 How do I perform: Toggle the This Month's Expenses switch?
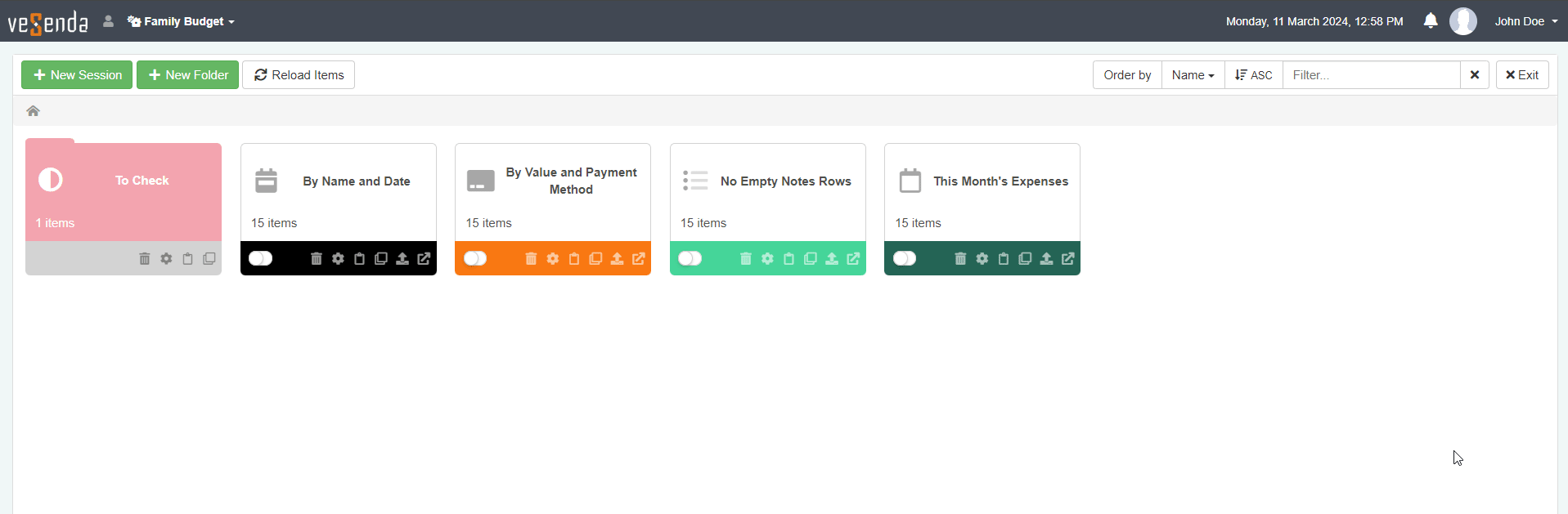(905, 259)
